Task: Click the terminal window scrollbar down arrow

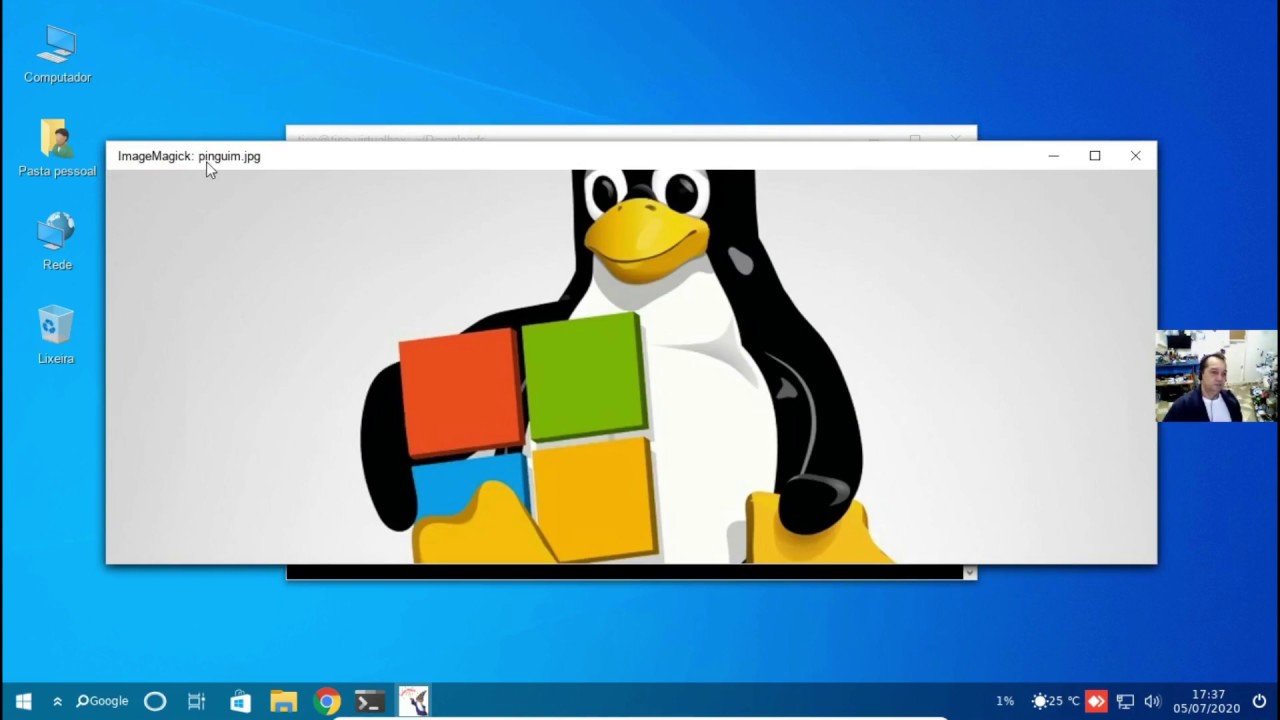Action: click(x=969, y=573)
